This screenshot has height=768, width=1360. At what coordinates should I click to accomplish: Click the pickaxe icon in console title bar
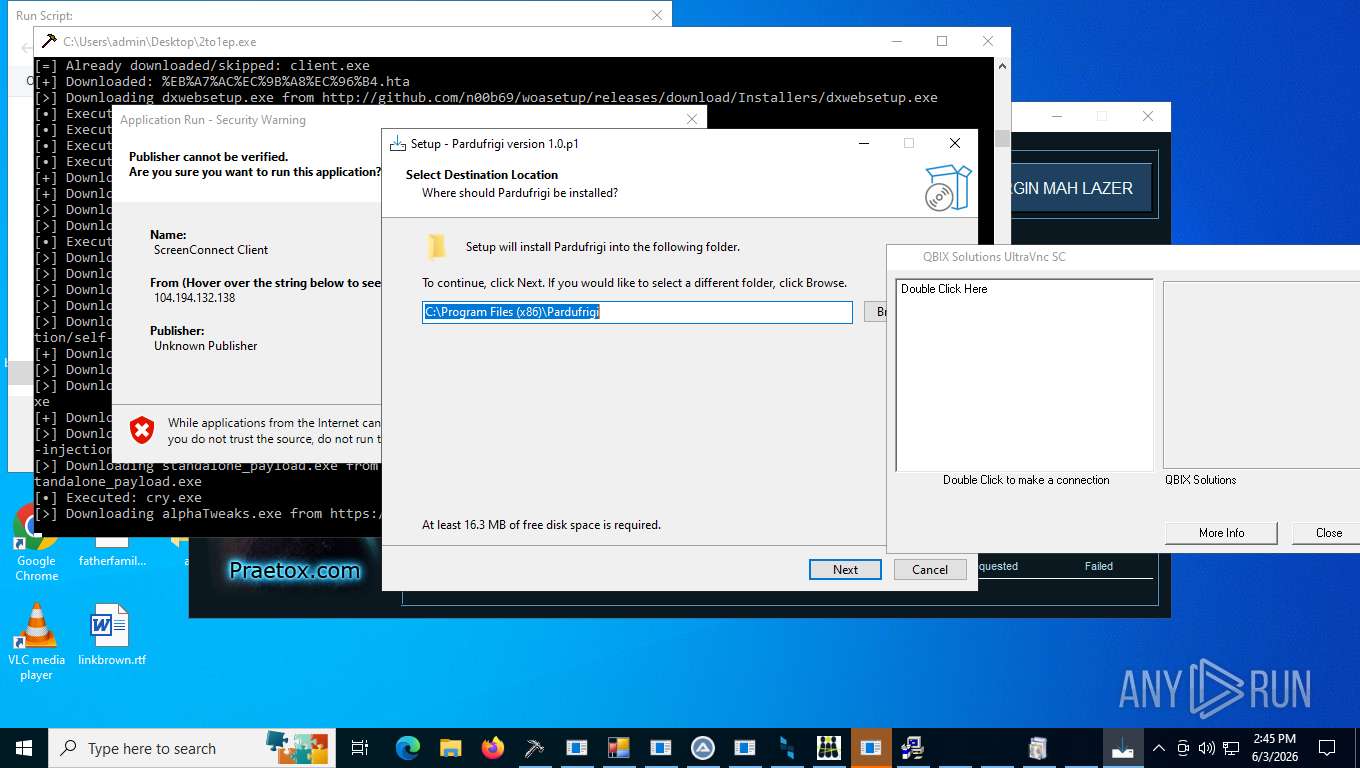[49, 41]
